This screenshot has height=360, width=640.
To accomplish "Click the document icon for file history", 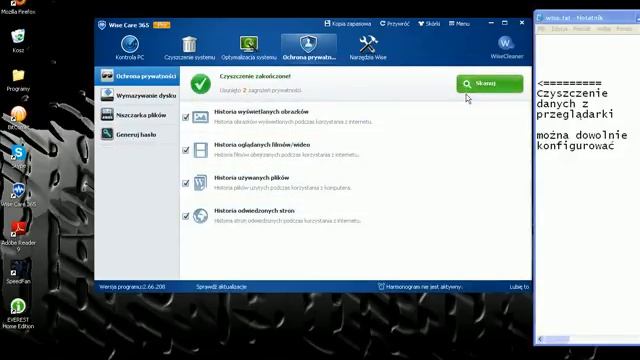I will coord(200,183).
